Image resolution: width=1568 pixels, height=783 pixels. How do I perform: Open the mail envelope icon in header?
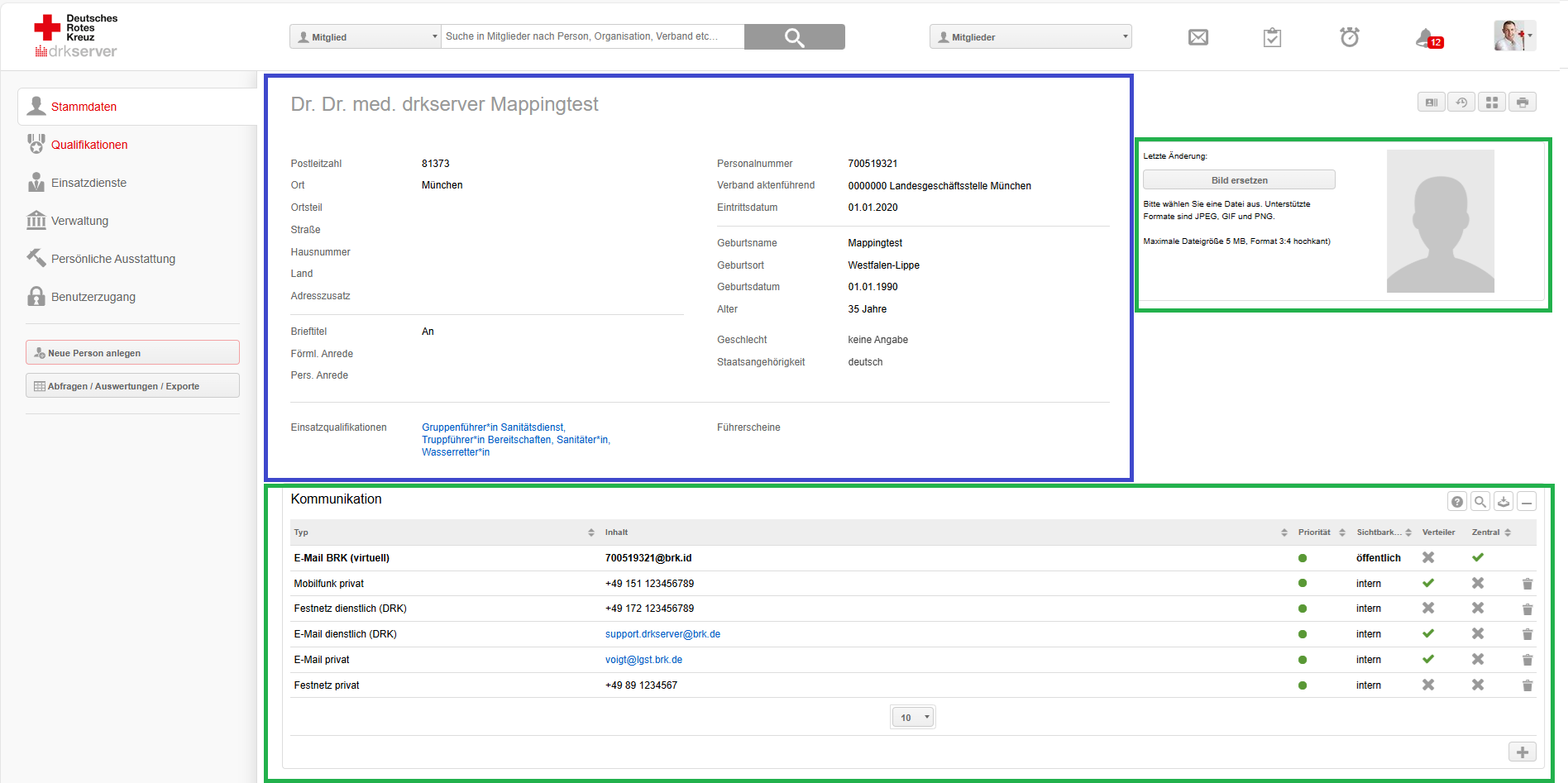pyautogui.click(x=1198, y=37)
